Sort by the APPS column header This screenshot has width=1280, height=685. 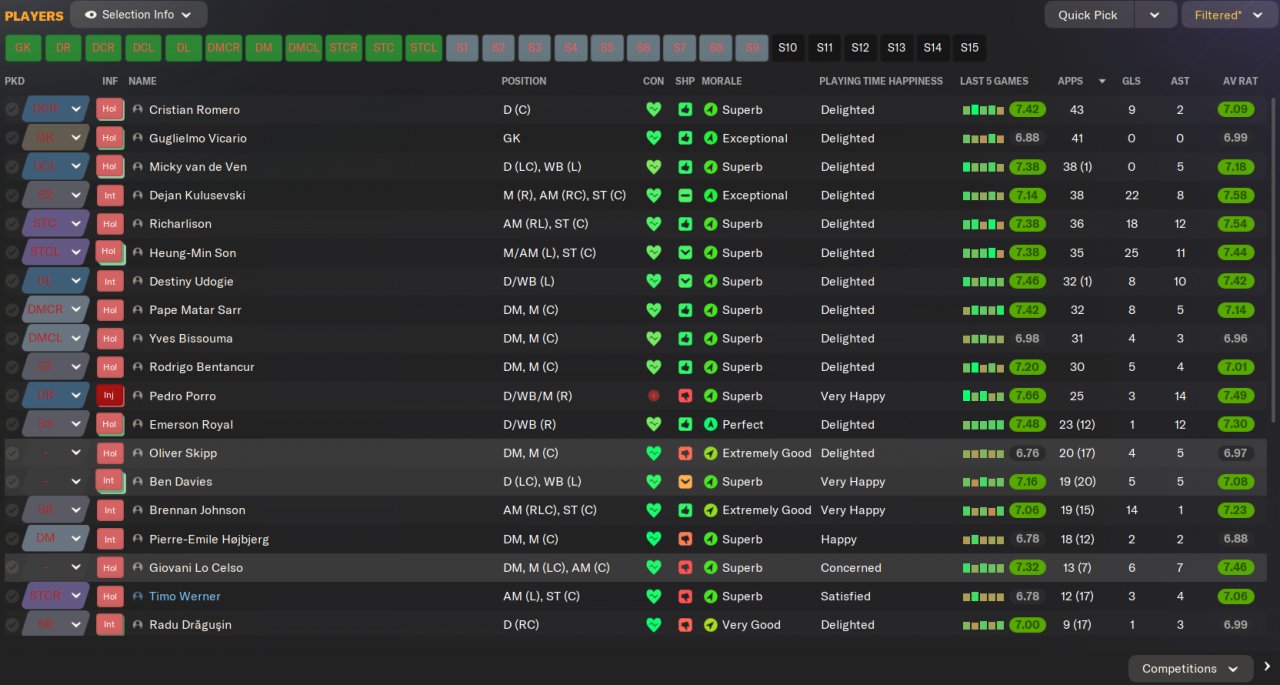click(1070, 81)
